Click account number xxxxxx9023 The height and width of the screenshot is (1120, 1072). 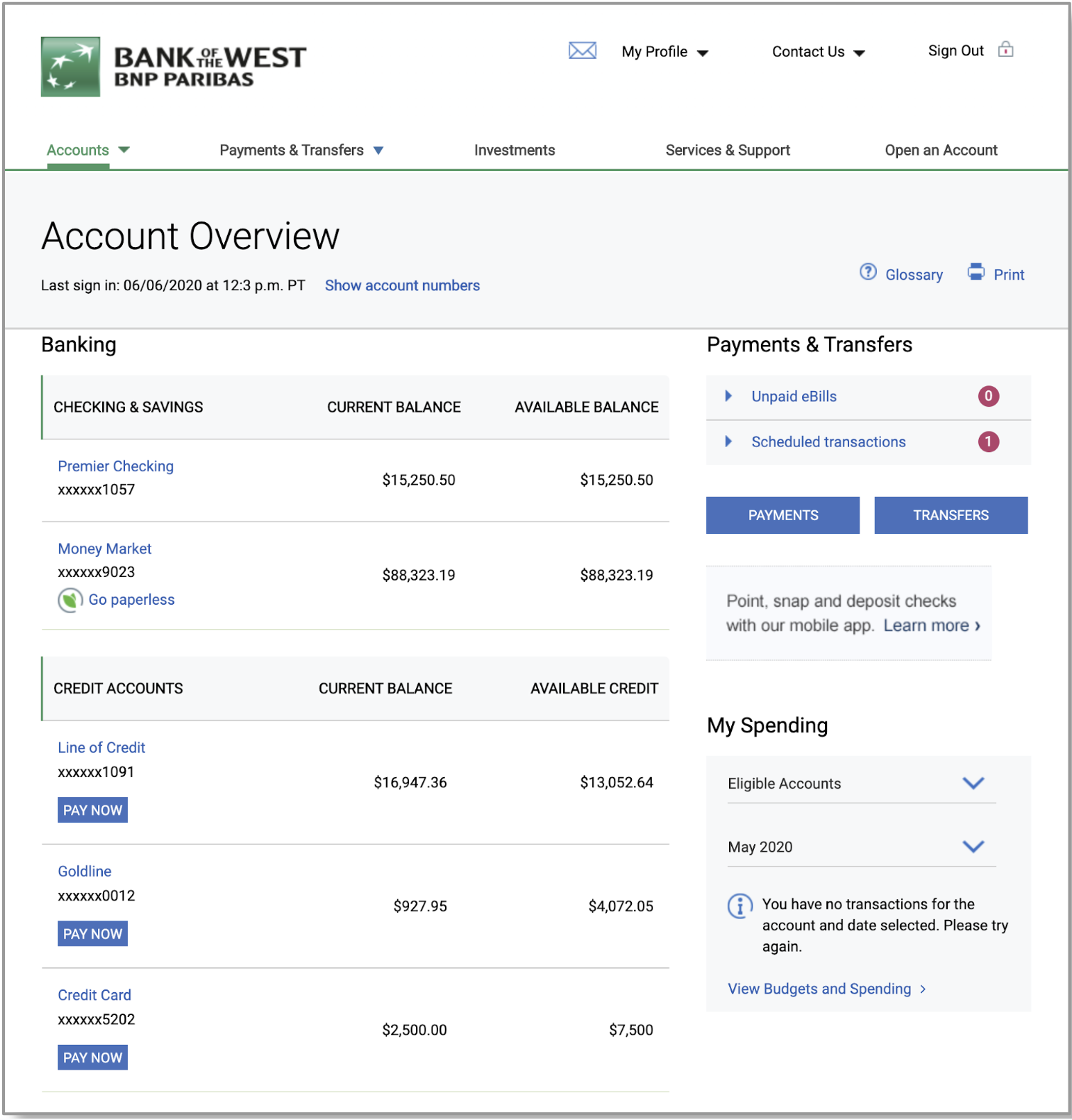click(x=97, y=572)
